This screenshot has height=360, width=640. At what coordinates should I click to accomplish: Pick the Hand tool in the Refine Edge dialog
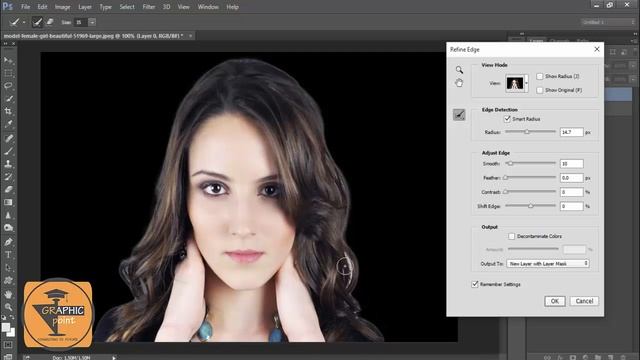click(459, 83)
